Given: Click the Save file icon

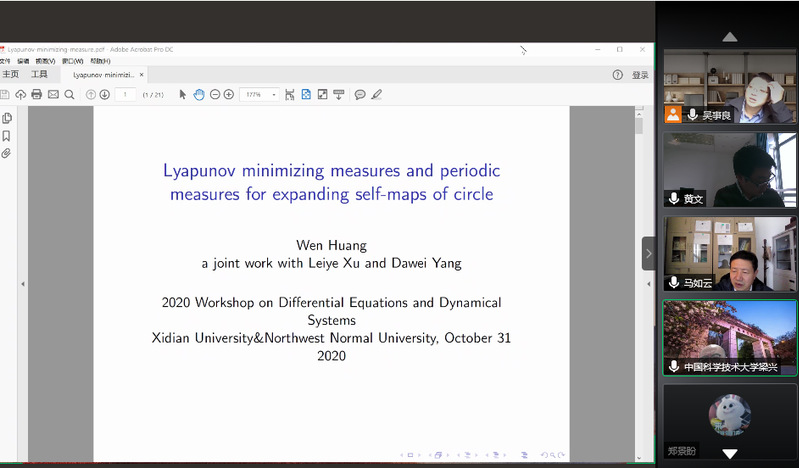Looking at the screenshot, I should point(5,95).
